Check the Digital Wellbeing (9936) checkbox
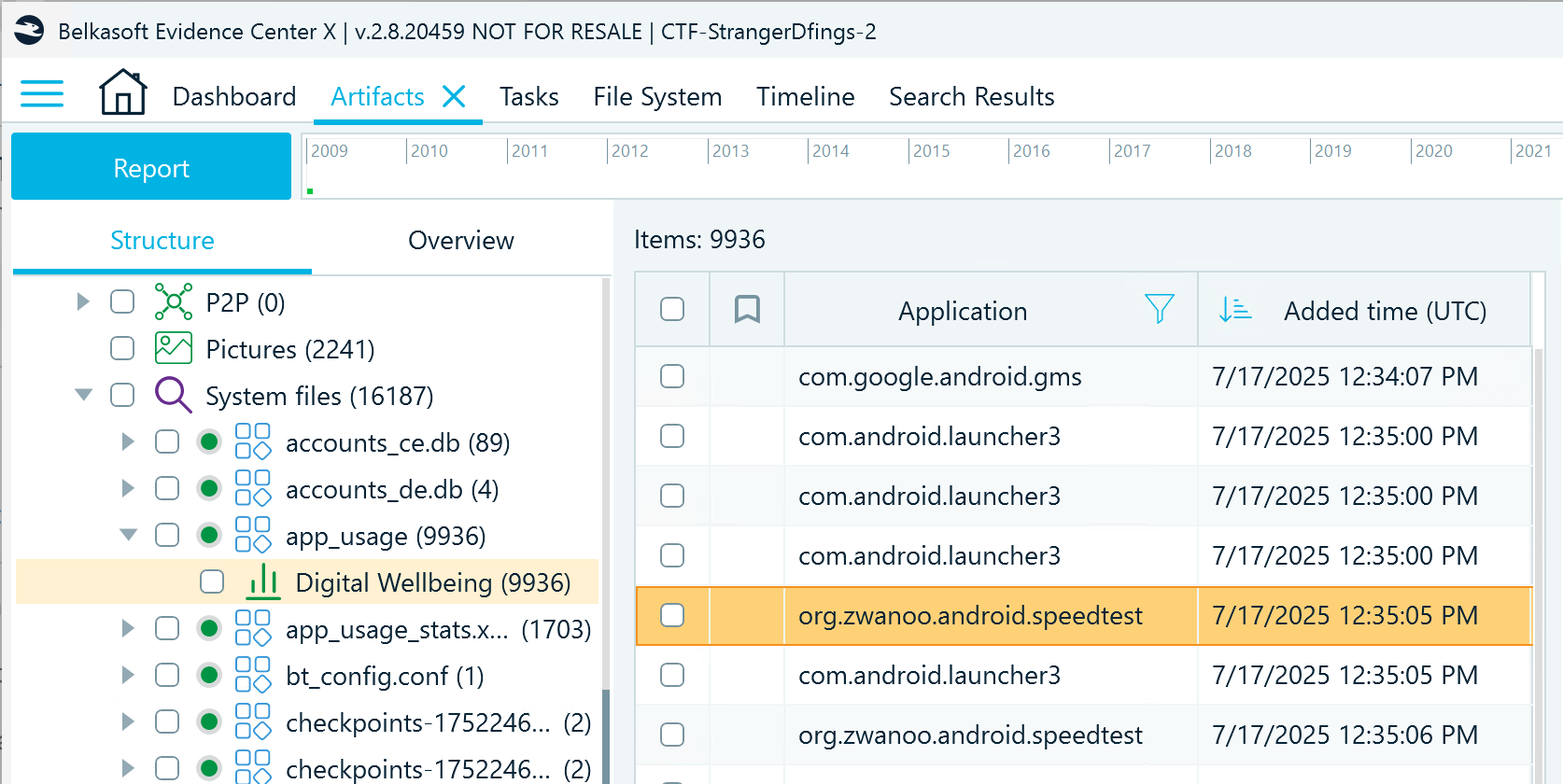 pos(212,581)
